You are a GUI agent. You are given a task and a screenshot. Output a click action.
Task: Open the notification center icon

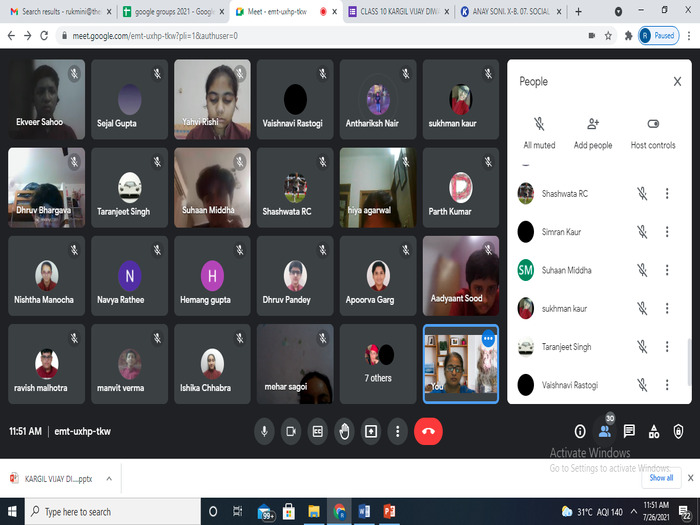[684, 512]
